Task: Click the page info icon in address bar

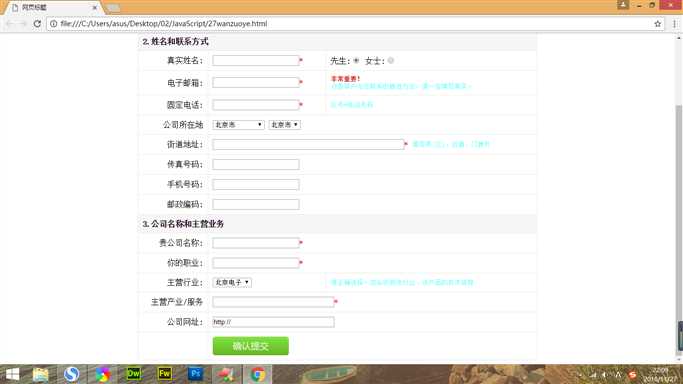Action: click(53, 24)
